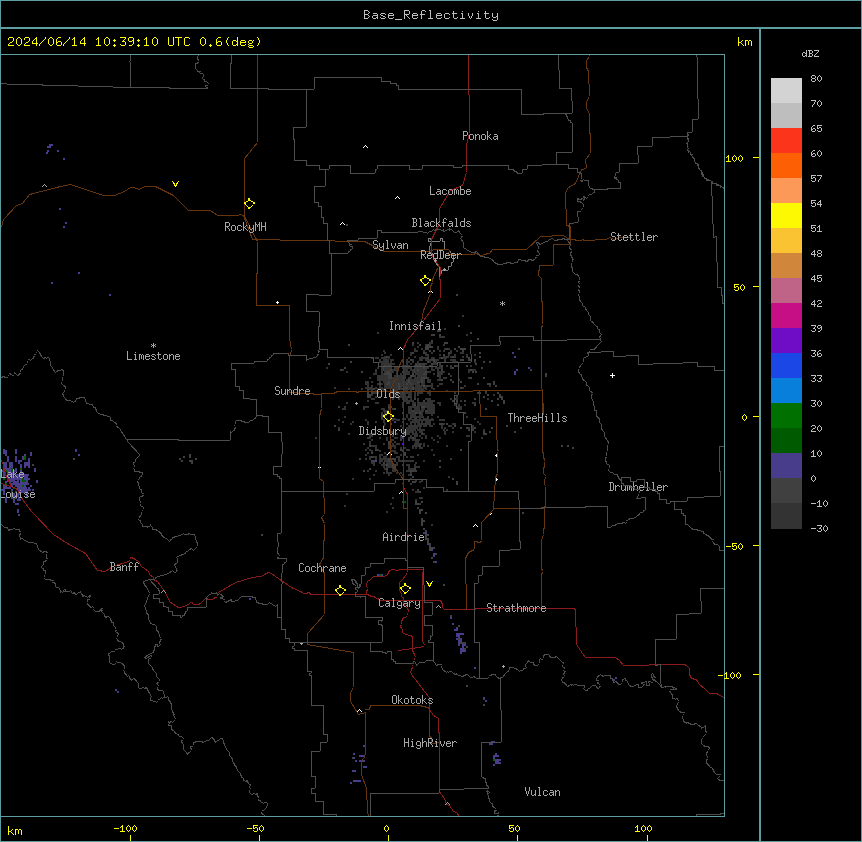
Task: Select the Okotoks label
Action: point(412,700)
